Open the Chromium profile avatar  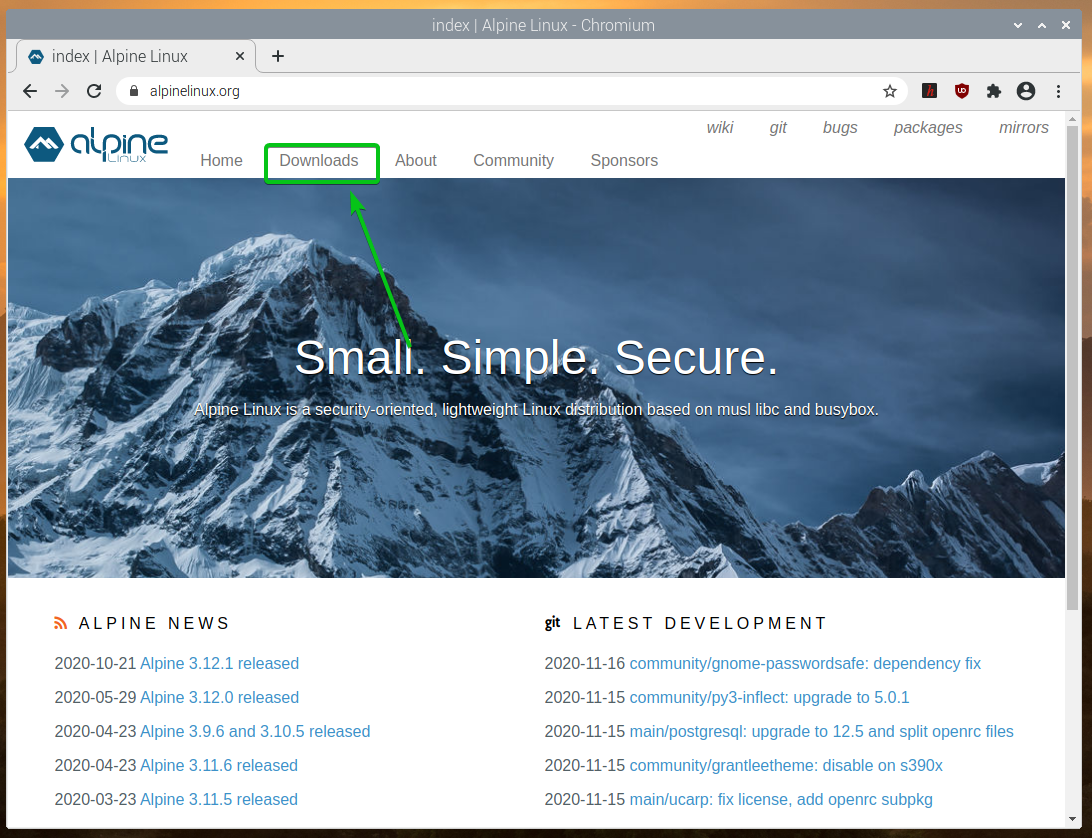(1025, 91)
